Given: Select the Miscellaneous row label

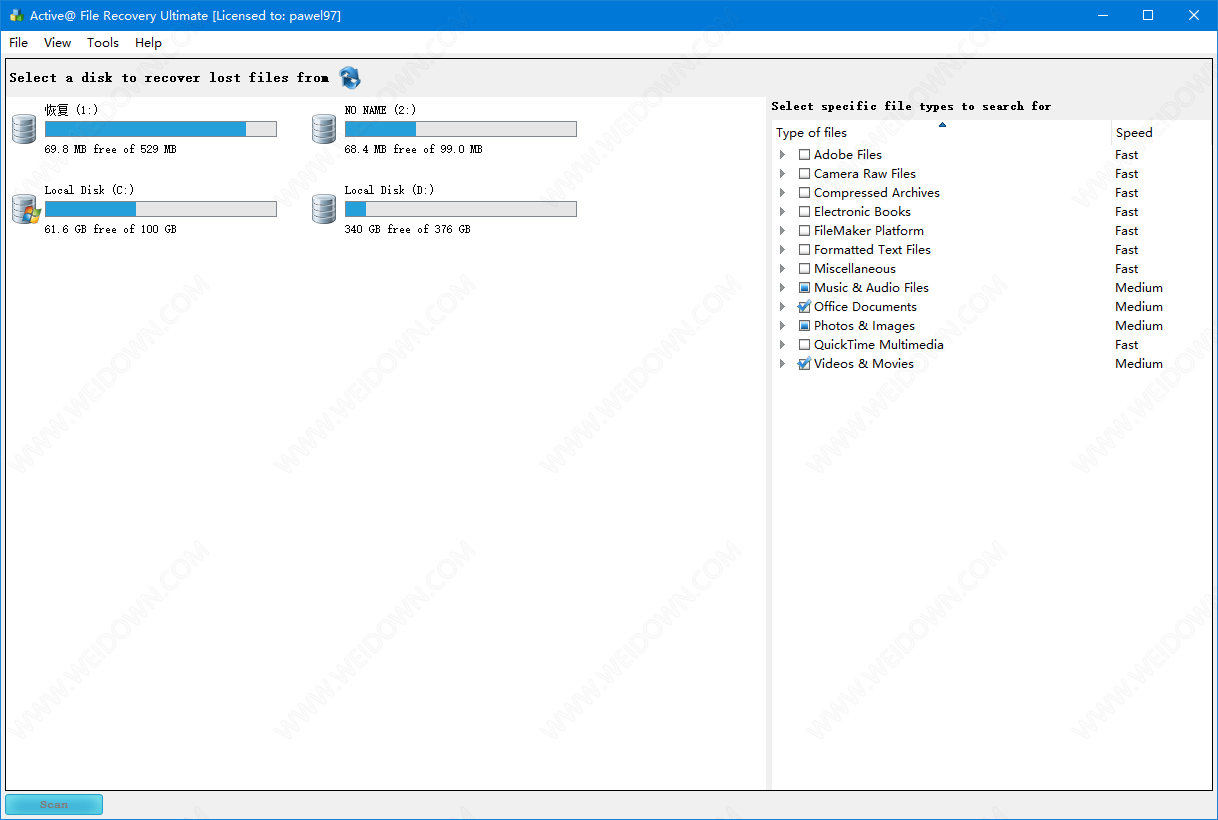Looking at the screenshot, I should pyautogui.click(x=855, y=269).
